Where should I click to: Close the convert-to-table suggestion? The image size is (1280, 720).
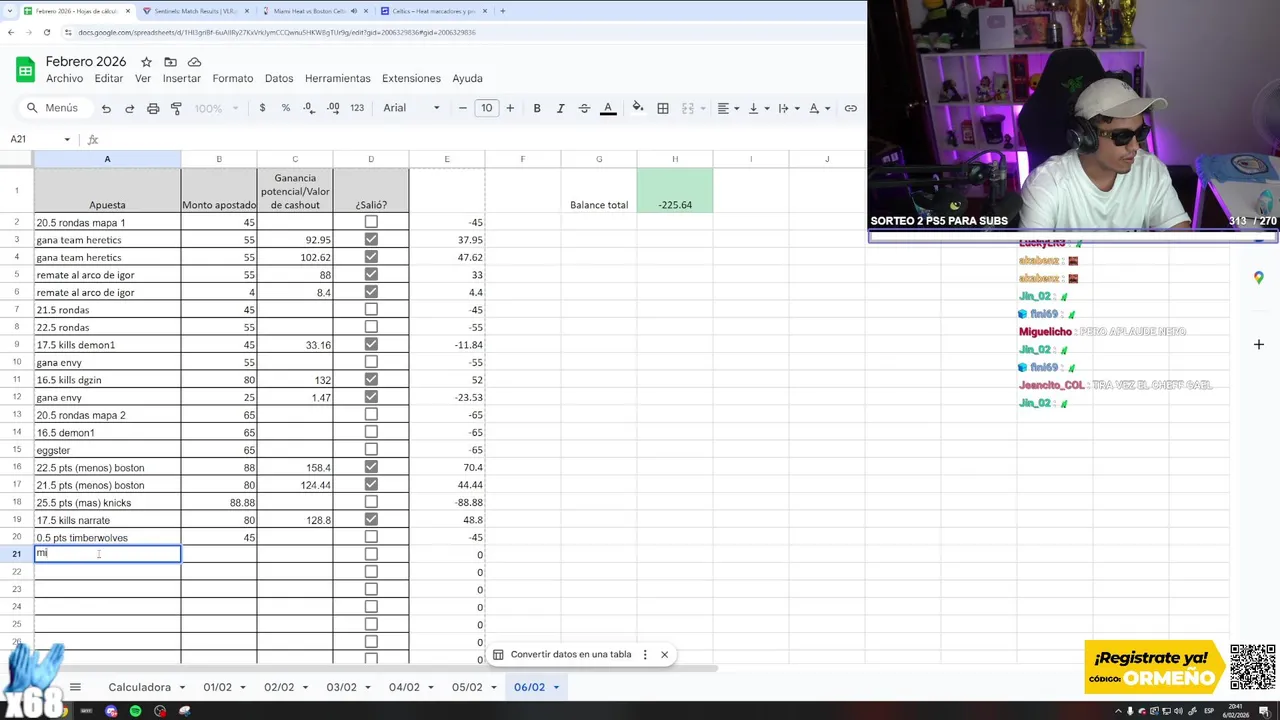pos(664,654)
